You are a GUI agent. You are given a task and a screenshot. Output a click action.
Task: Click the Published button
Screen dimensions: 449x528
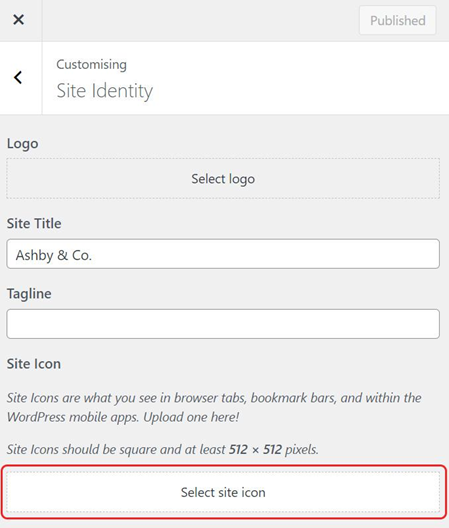click(397, 20)
